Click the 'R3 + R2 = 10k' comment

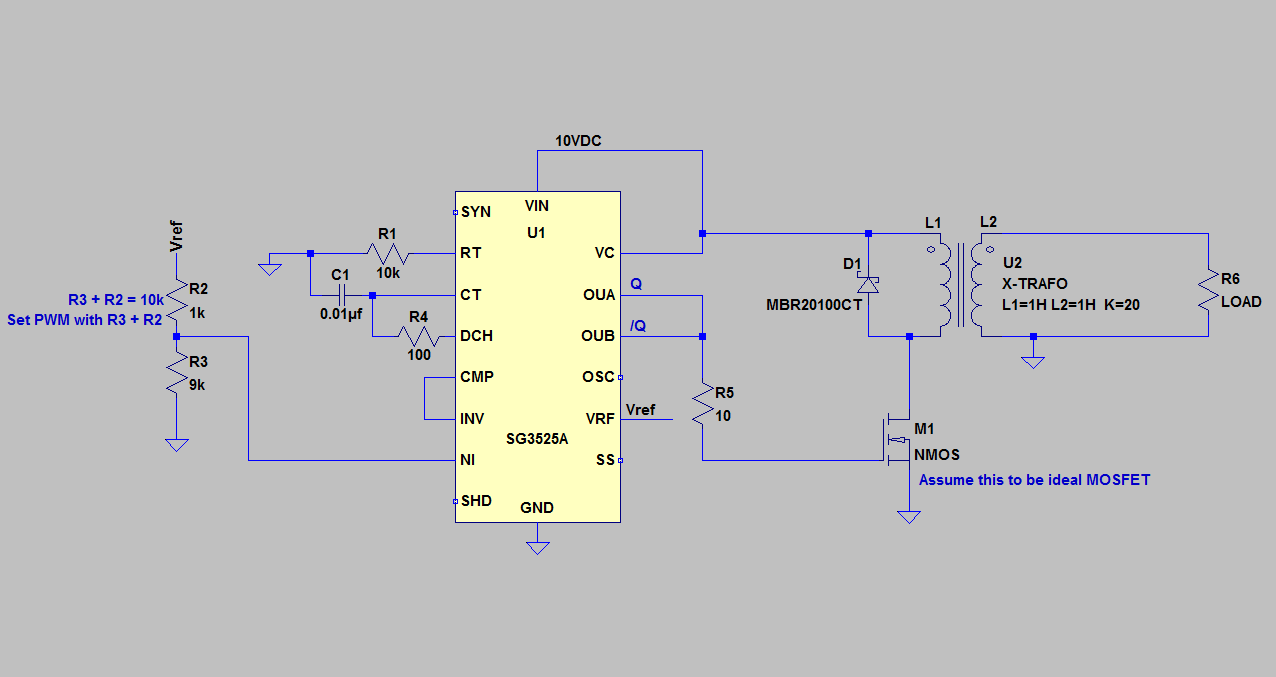[x=116, y=299]
